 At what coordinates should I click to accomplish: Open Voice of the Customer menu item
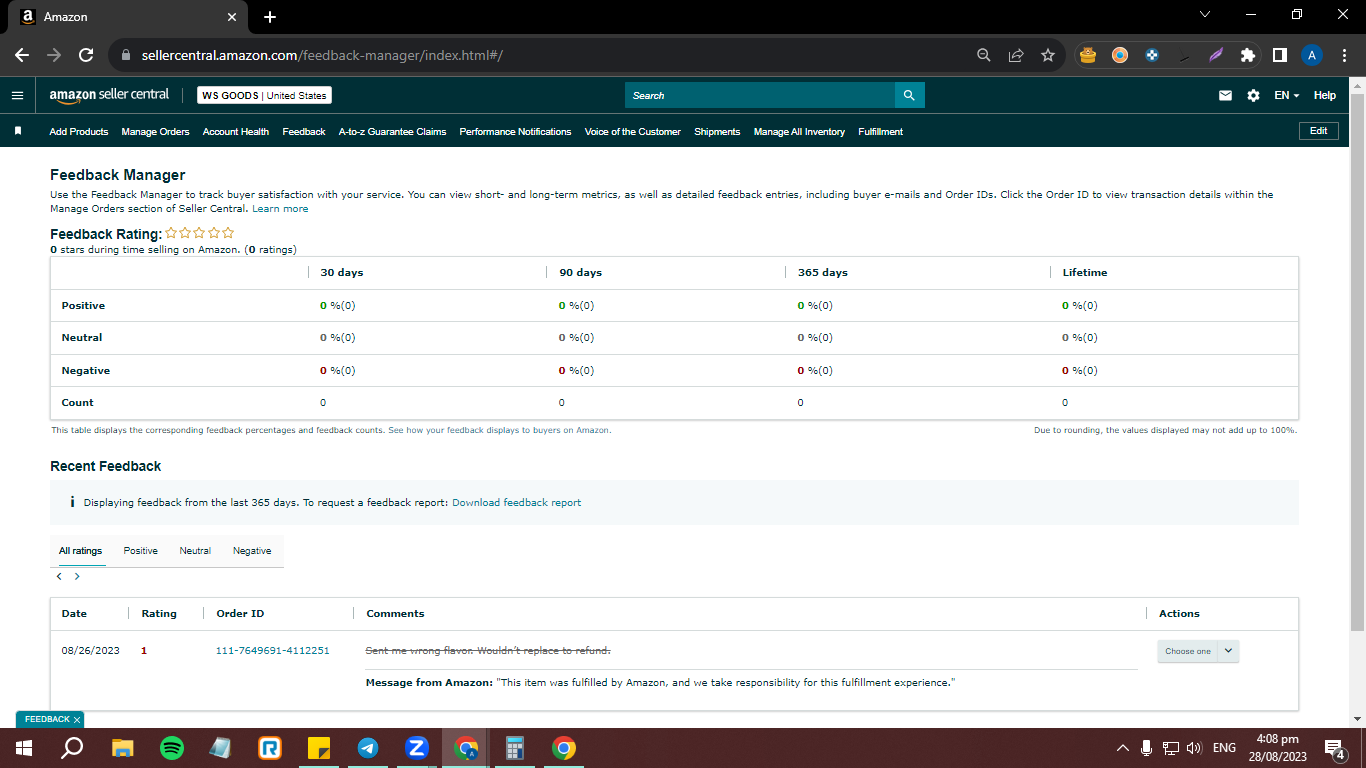(x=633, y=132)
